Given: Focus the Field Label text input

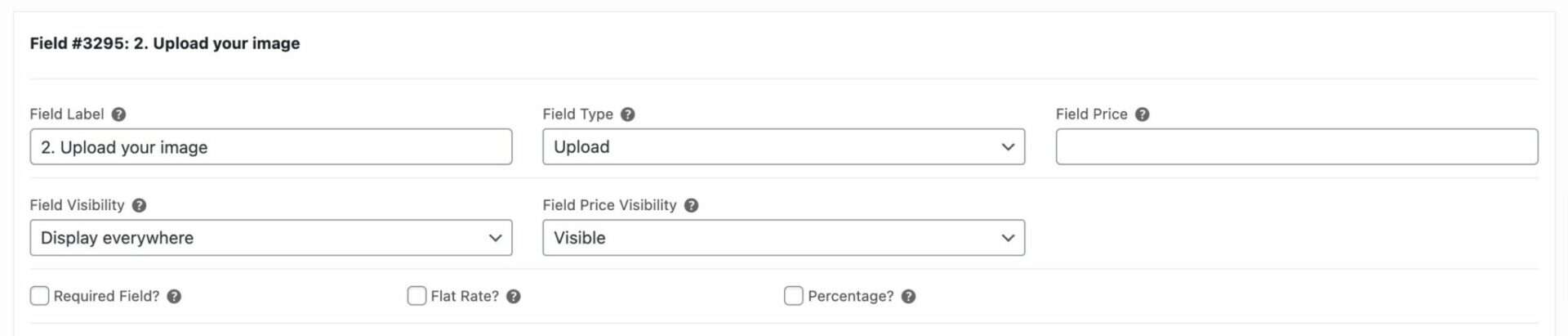Looking at the screenshot, I should click(271, 147).
